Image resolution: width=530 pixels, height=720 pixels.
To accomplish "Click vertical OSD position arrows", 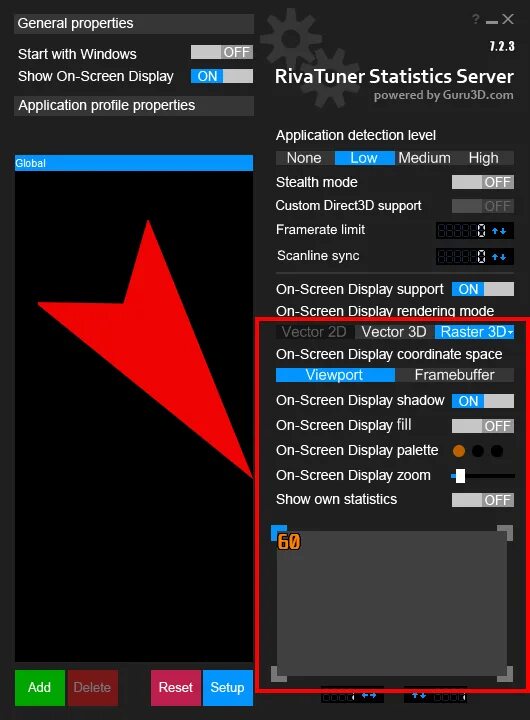I will [x=418, y=695].
